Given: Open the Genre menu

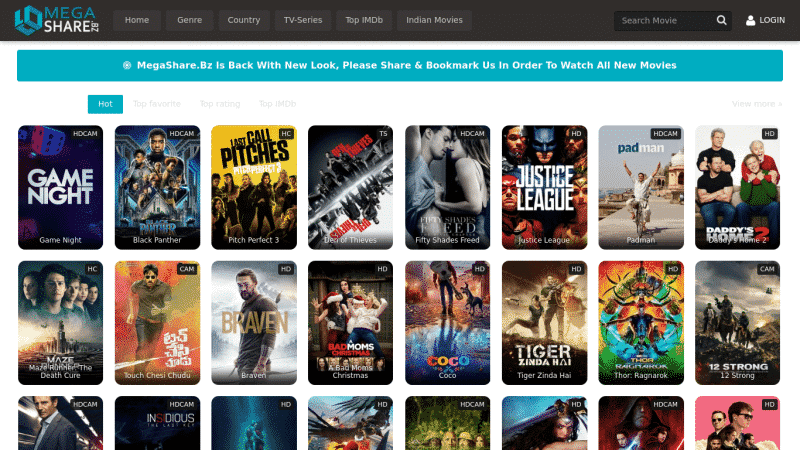Looking at the screenshot, I should click(x=189, y=20).
